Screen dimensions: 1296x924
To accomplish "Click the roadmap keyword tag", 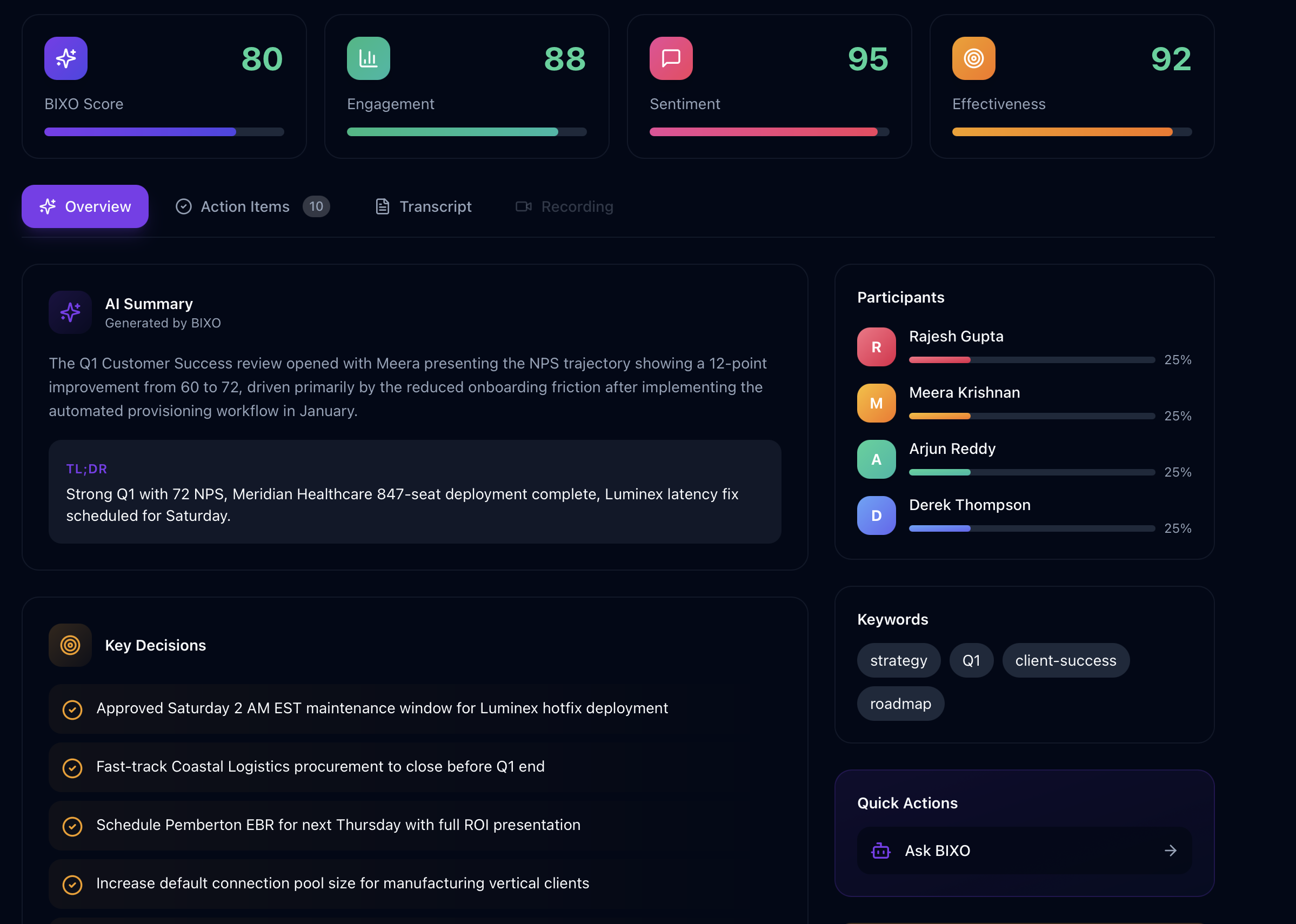I will [899, 703].
